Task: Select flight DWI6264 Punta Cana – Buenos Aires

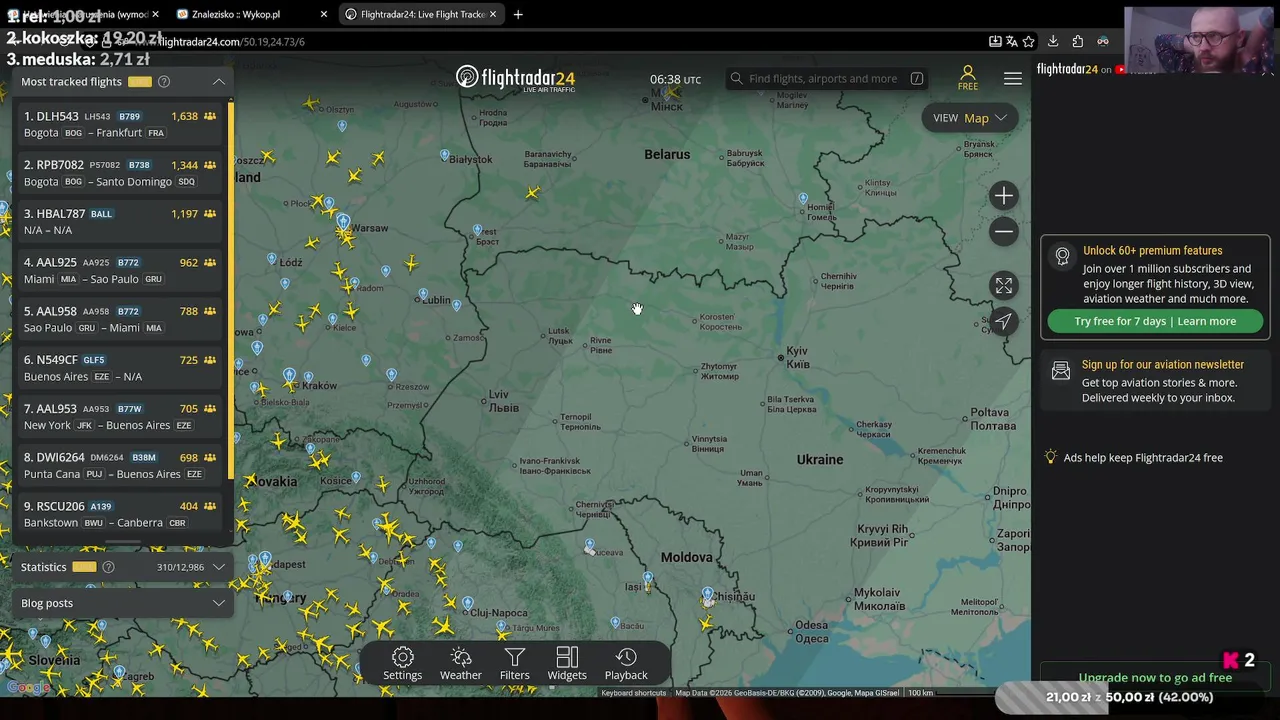Action: pyautogui.click(x=121, y=466)
